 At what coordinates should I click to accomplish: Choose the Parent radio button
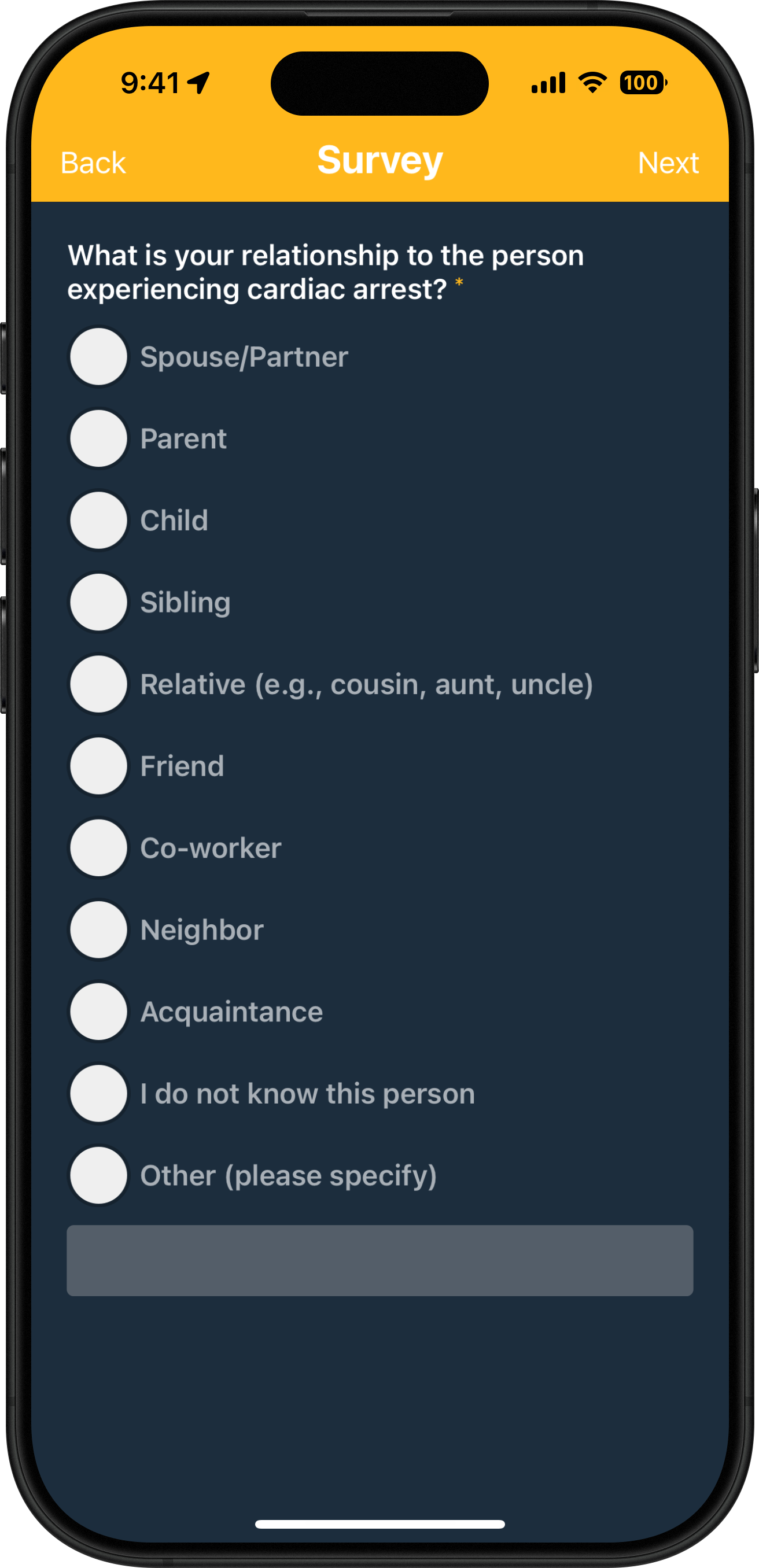pyautogui.click(x=98, y=438)
